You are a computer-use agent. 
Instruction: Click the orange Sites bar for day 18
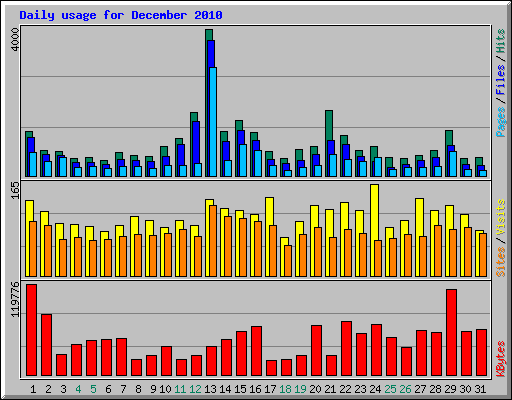pyautogui.click(x=288, y=261)
